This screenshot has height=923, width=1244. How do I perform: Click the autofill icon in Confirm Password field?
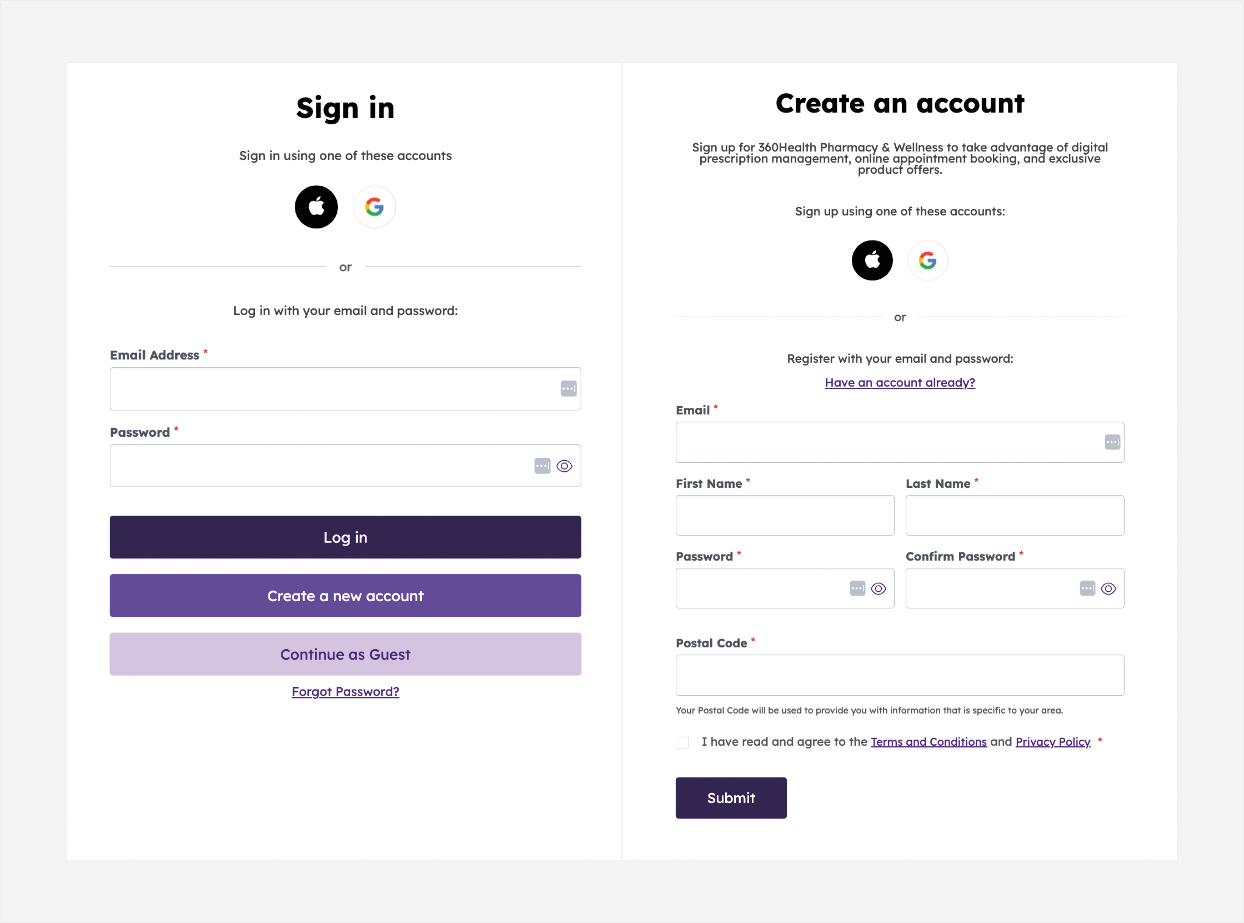tap(1086, 588)
